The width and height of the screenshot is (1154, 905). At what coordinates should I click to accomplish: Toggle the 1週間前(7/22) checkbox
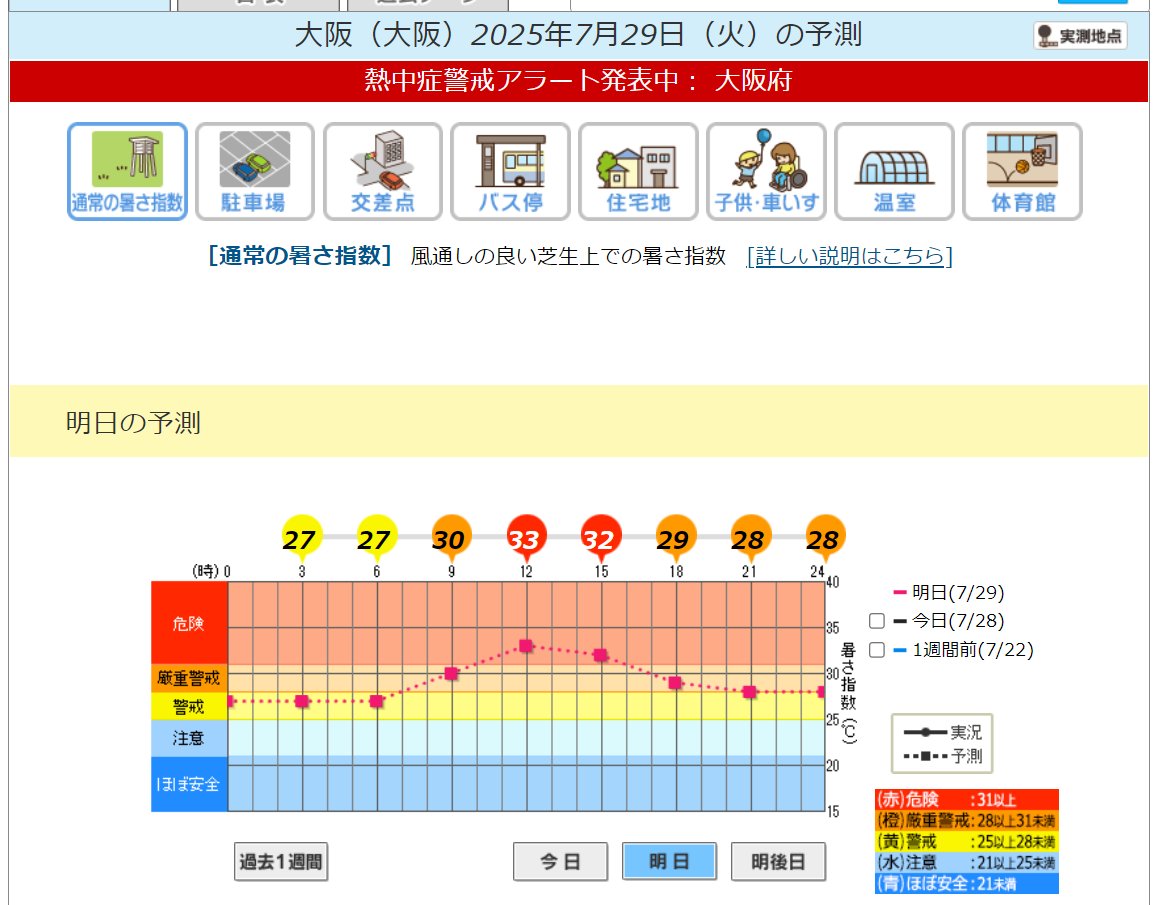[x=877, y=650]
